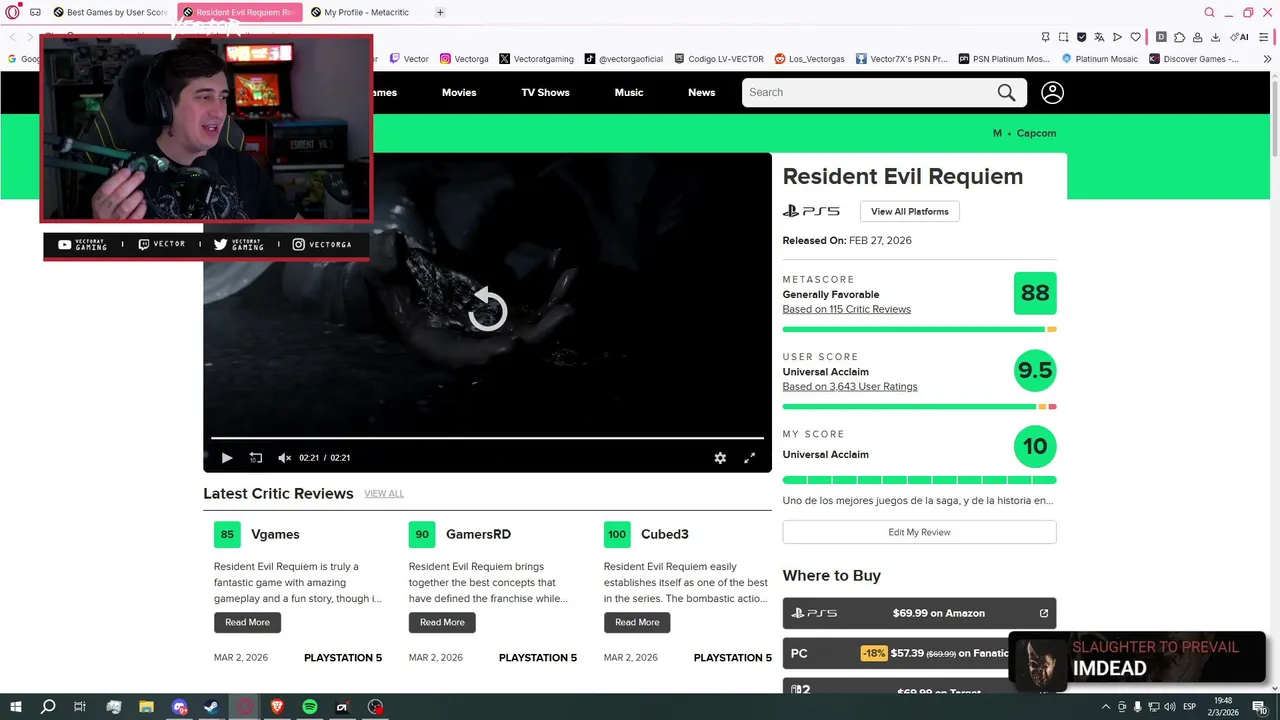
Task: Open Brave browser from the taskbar
Action: 277,707
